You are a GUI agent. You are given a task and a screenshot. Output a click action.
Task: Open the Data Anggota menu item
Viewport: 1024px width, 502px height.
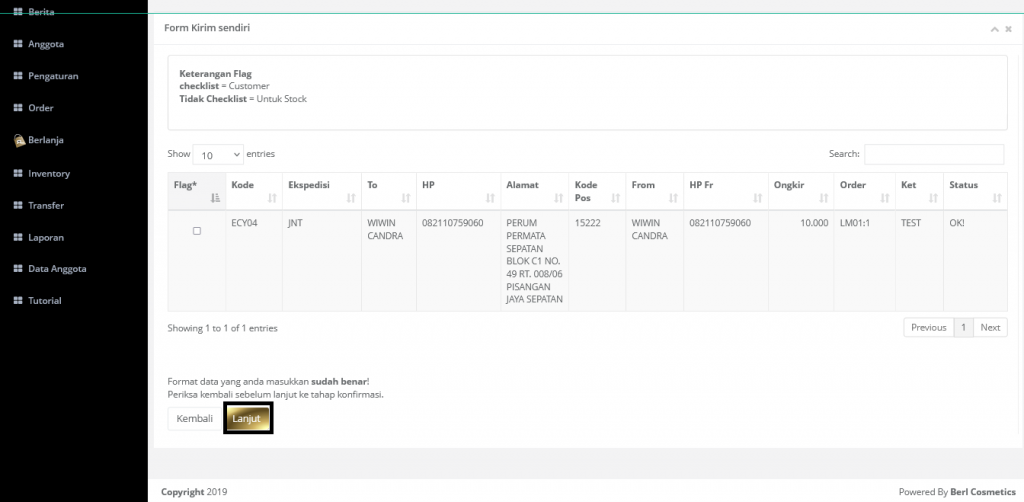coord(57,270)
